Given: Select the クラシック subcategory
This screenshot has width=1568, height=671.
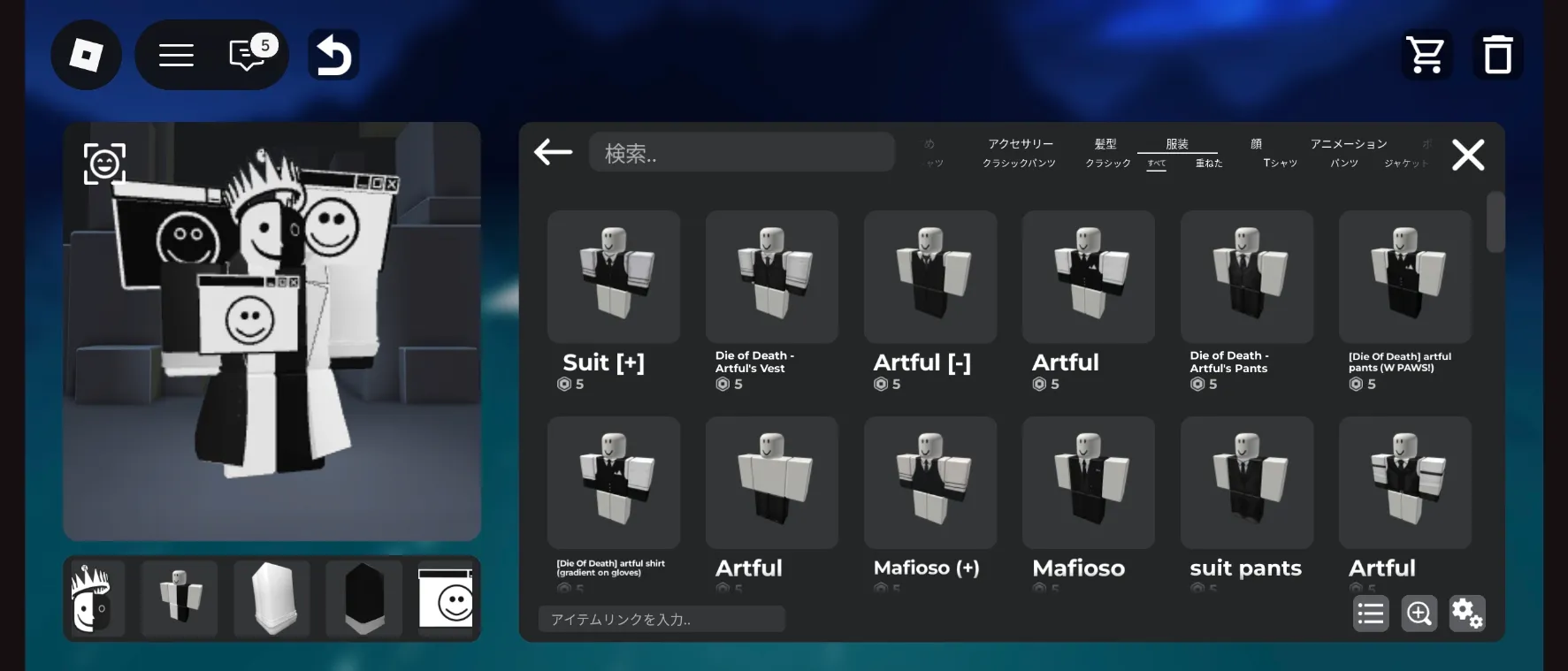Looking at the screenshot, I should 1108,164.
